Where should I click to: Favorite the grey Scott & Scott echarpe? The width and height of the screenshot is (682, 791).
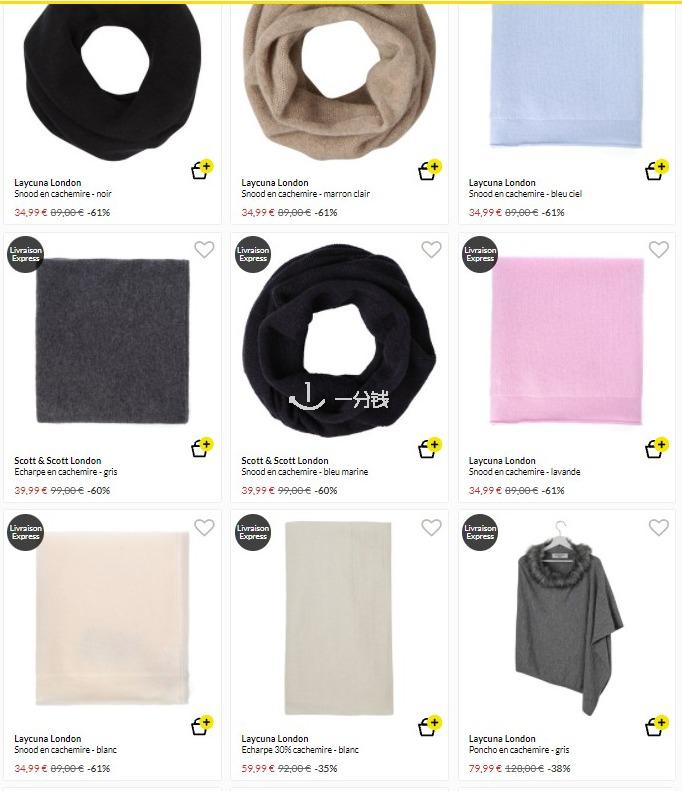click(x=204, y=249)
